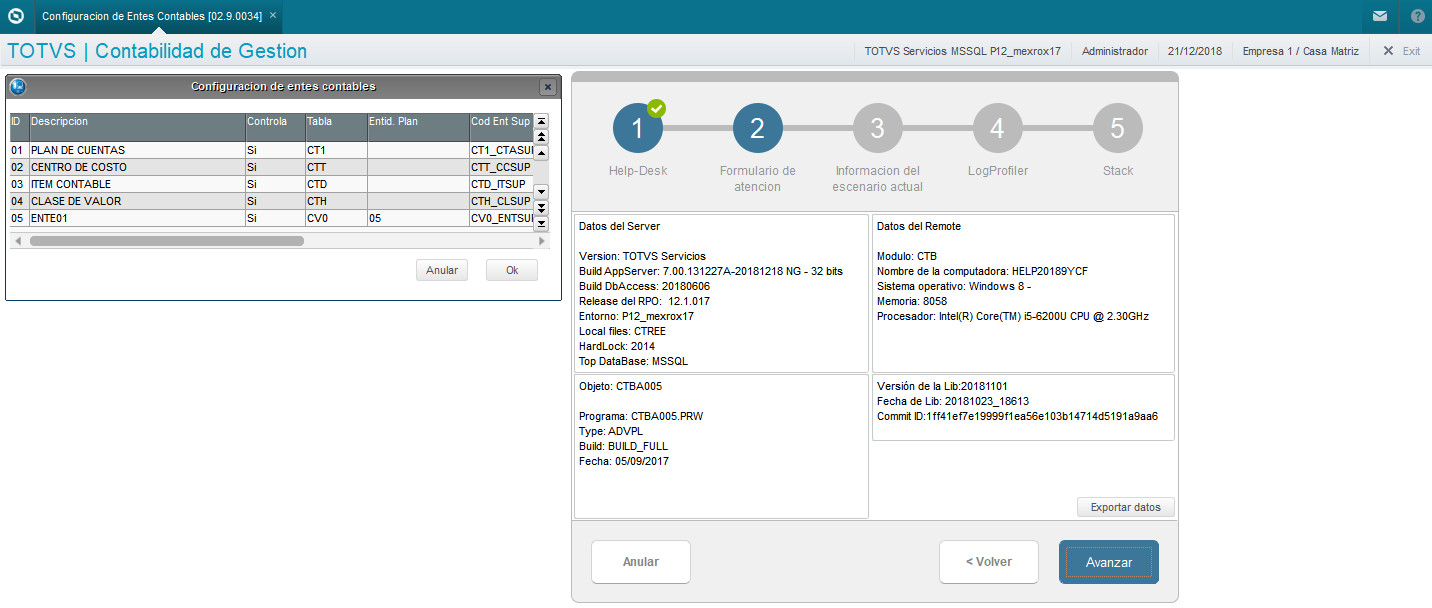
Task: Select wizard step 1 Help-Desk circle
Action: click(638, 128)
